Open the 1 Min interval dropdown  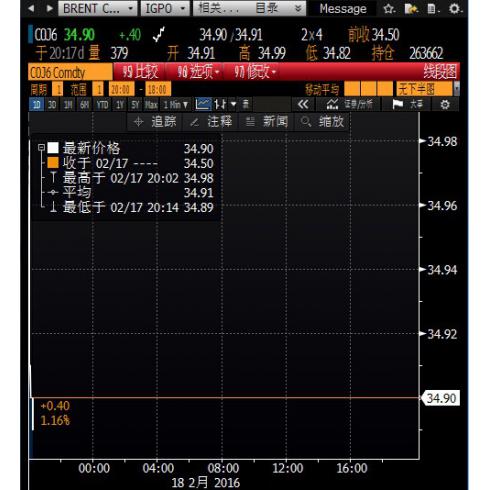coord(176,105)
